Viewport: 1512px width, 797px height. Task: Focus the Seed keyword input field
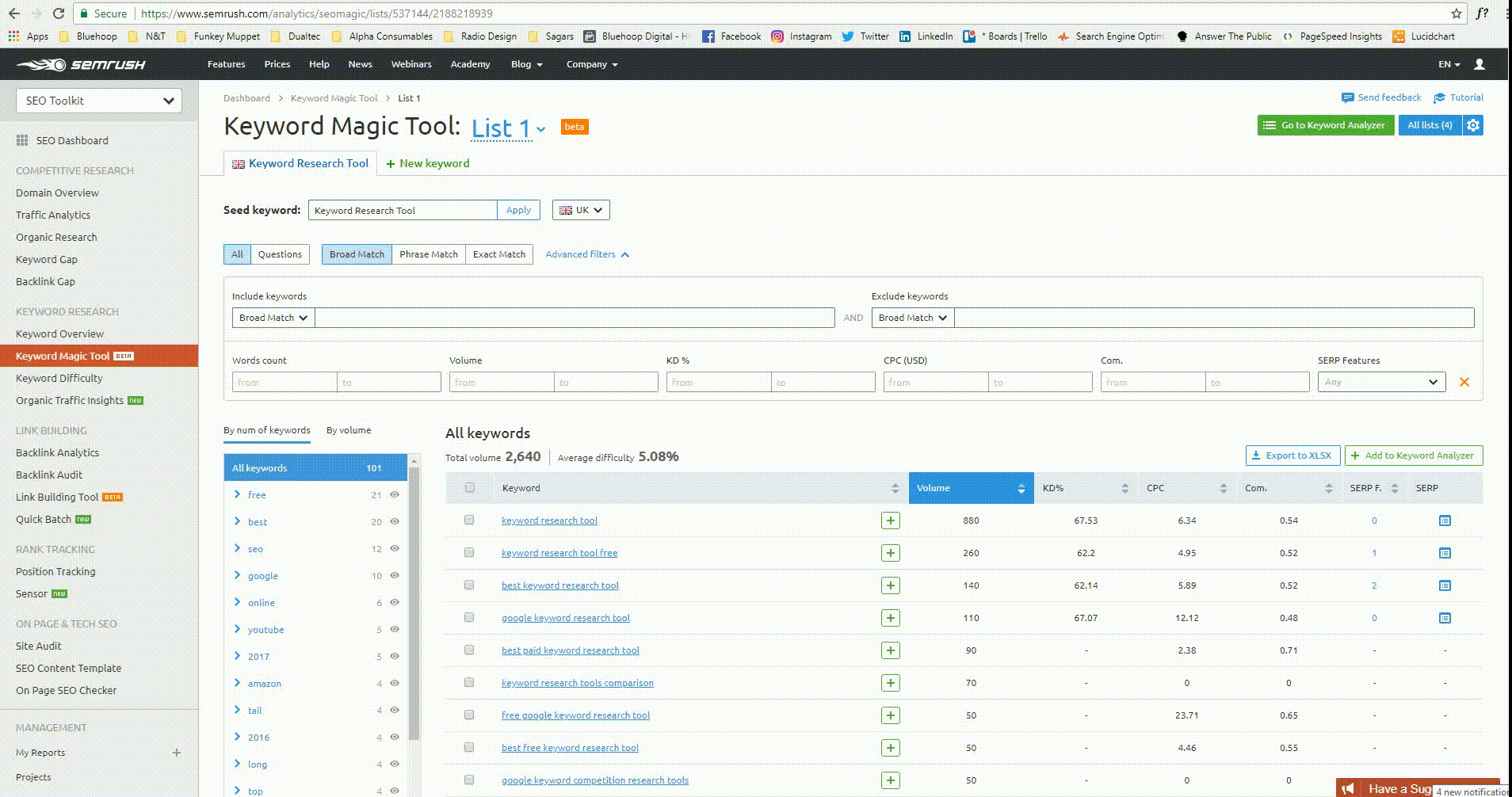pyautogui.click(x=403, y=210)
